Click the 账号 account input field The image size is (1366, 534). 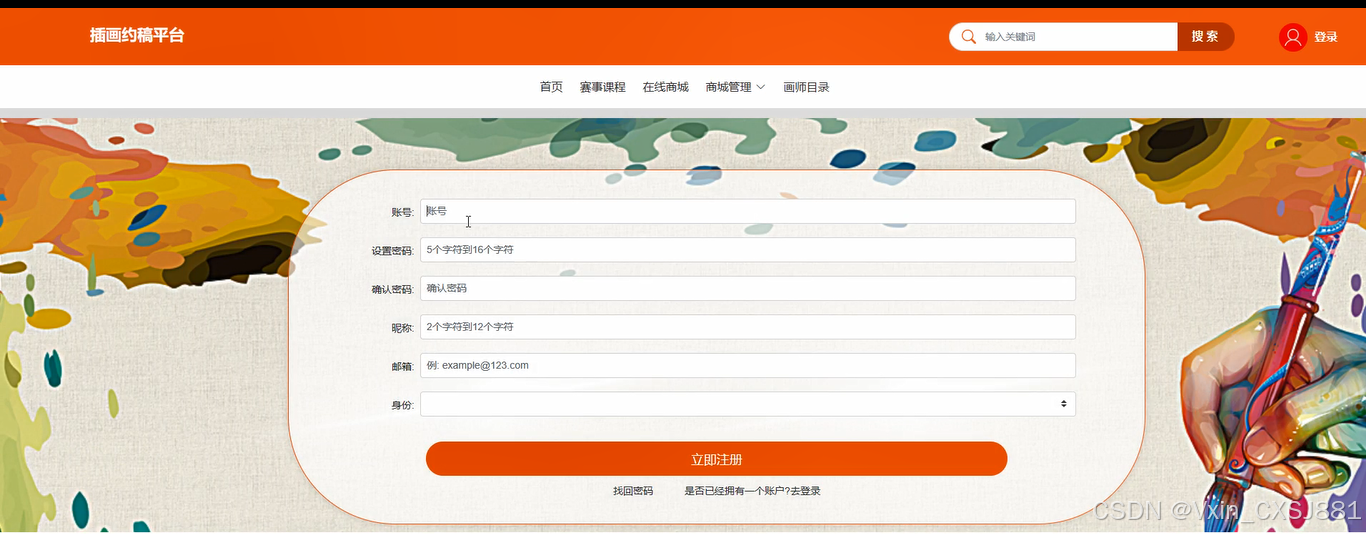[748, 211]
